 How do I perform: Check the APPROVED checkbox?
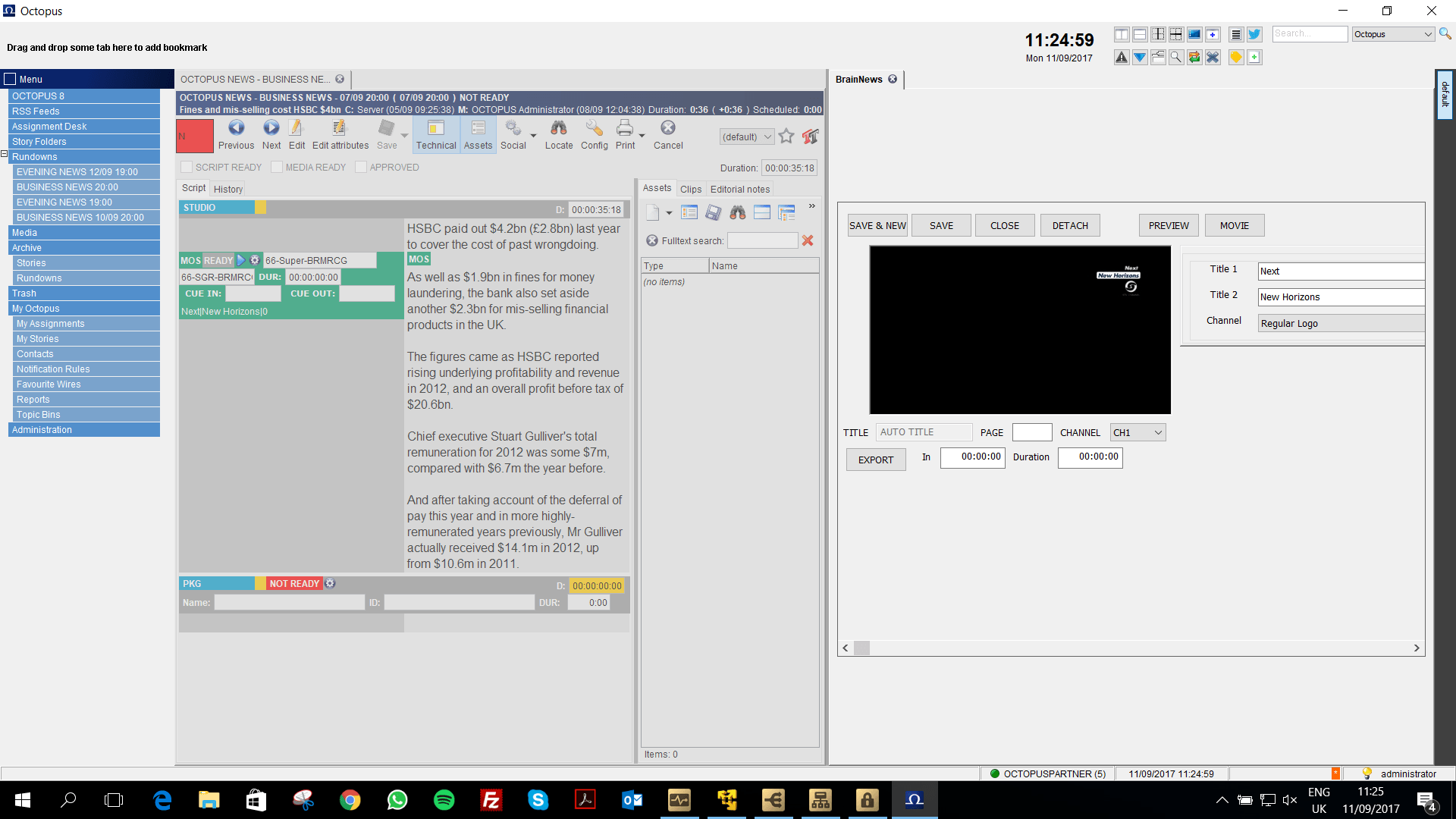(x=361, y=168)
